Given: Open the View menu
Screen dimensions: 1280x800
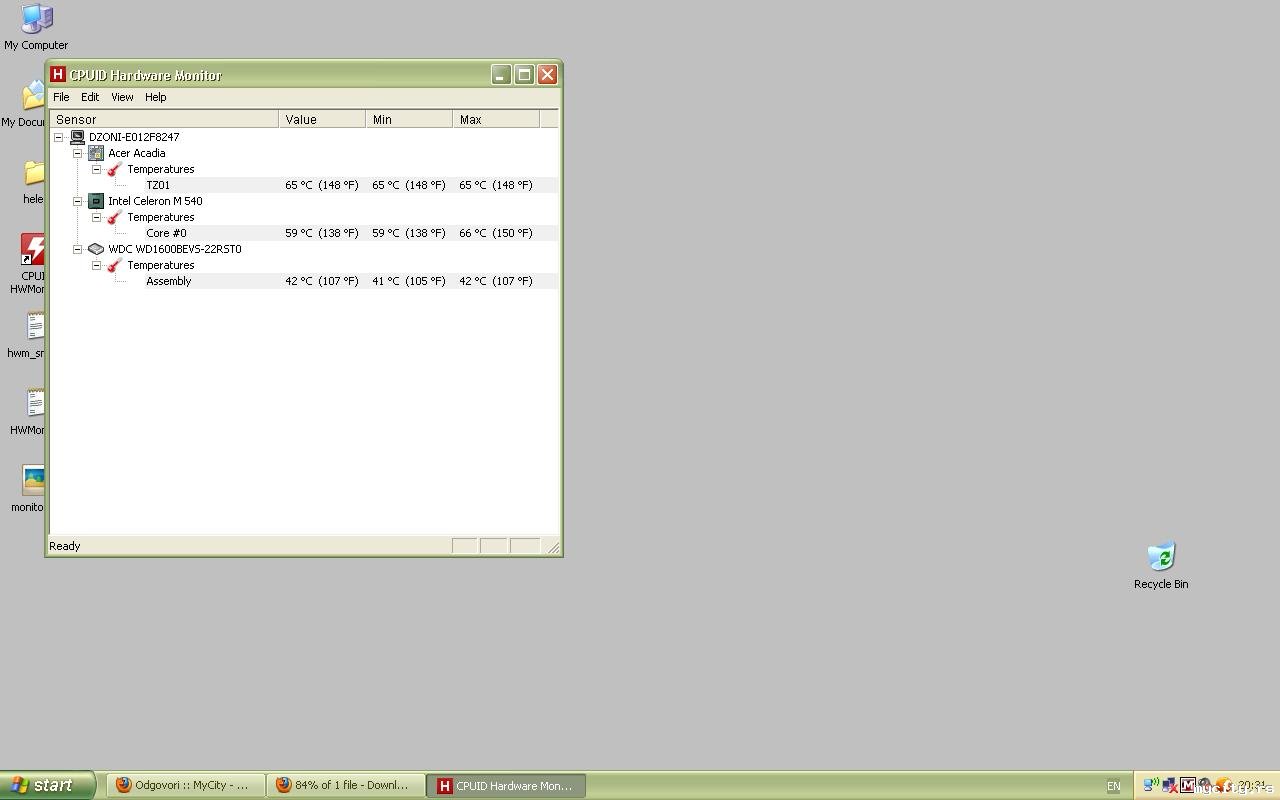Looking at the screenshot, I should pos(122,97).
